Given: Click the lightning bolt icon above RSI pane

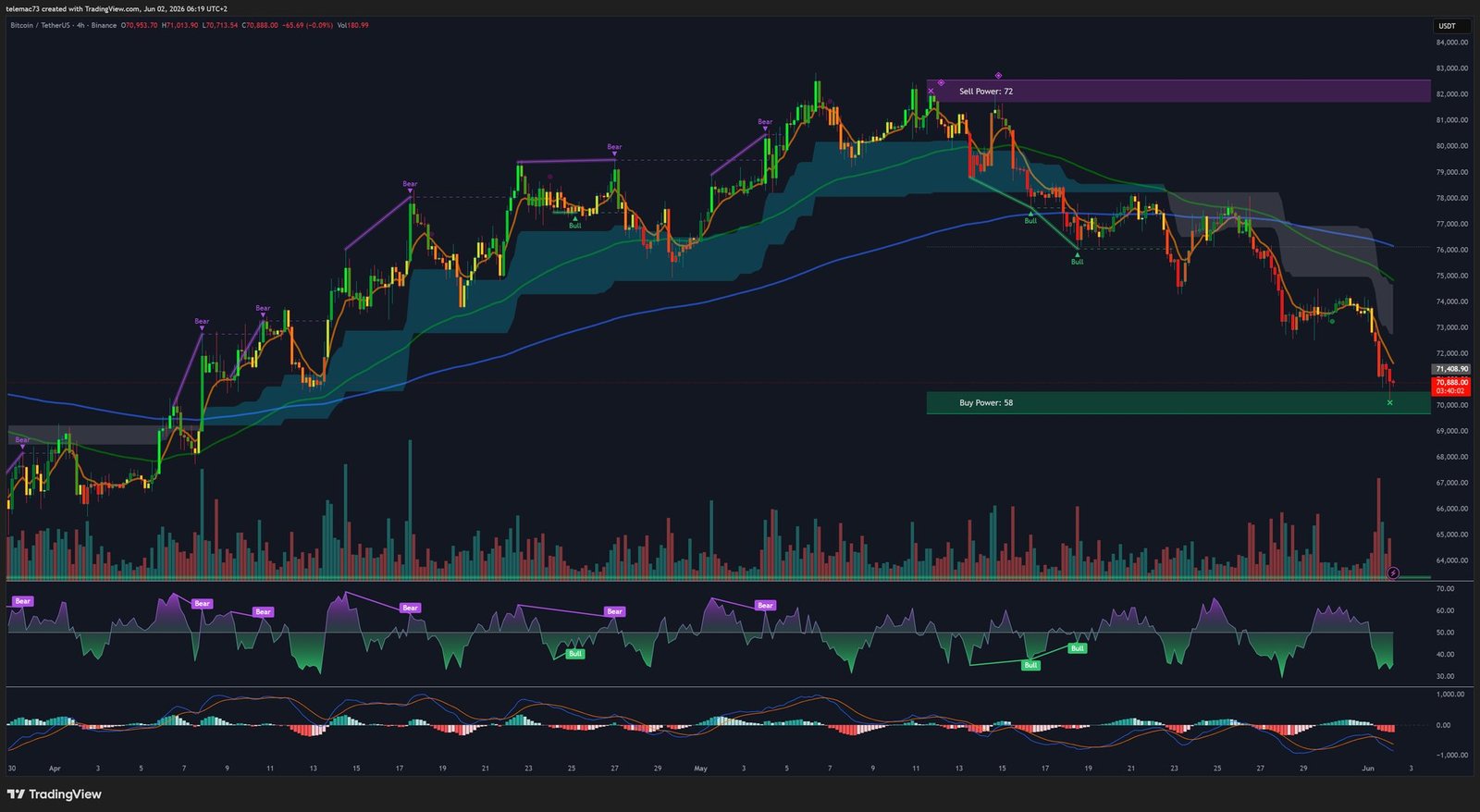Looking at the screenshot, I should (1393, 573).
